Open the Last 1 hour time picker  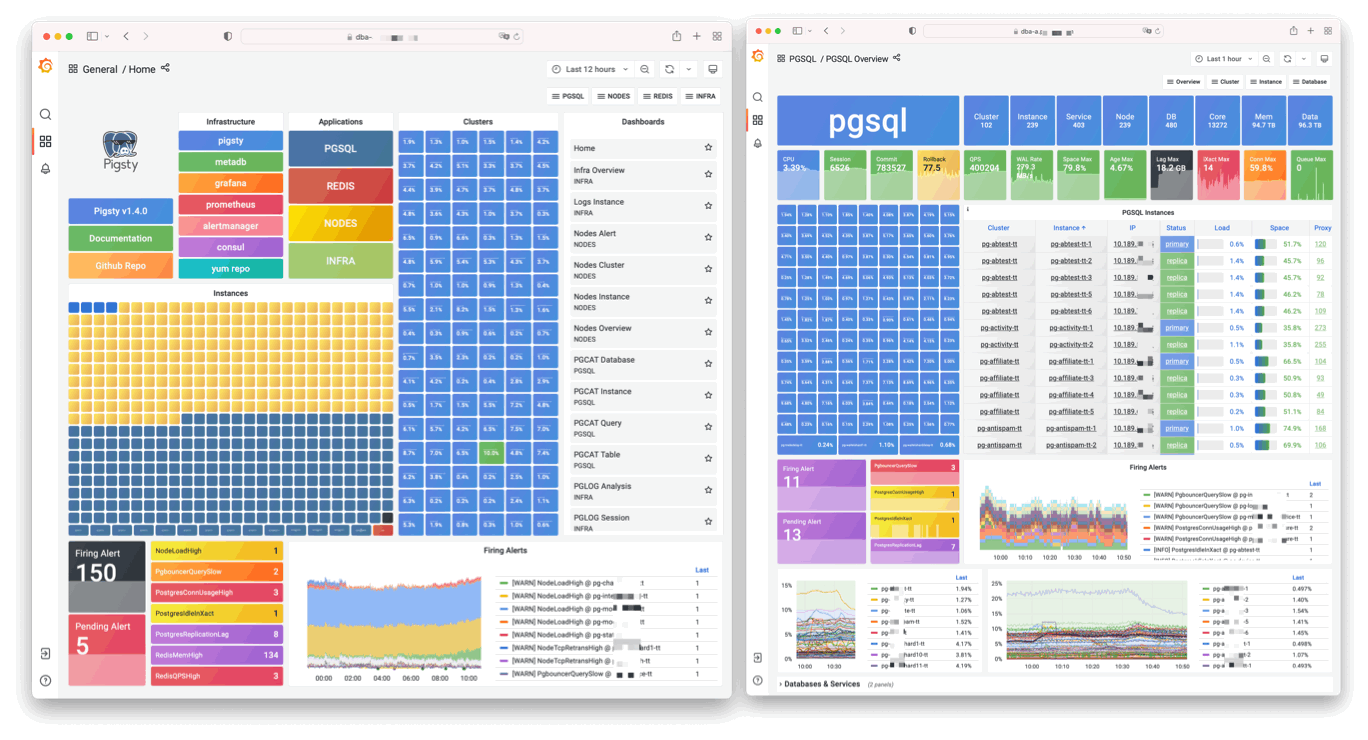coord(1223,59)
